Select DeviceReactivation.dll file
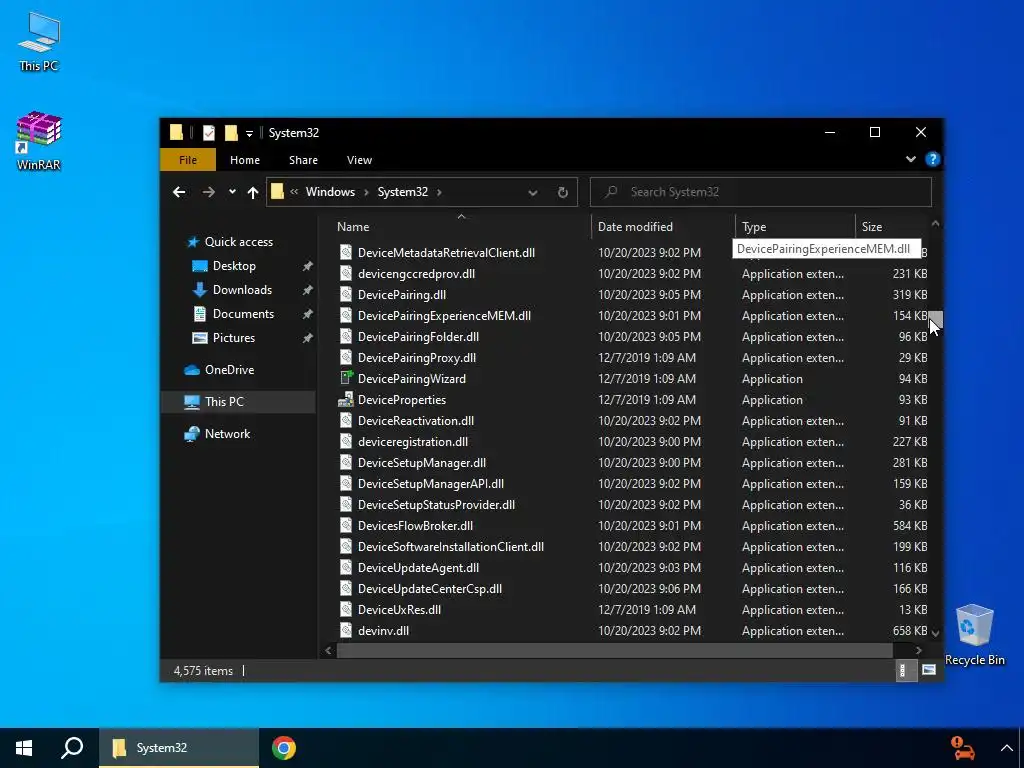 (415, 421)
